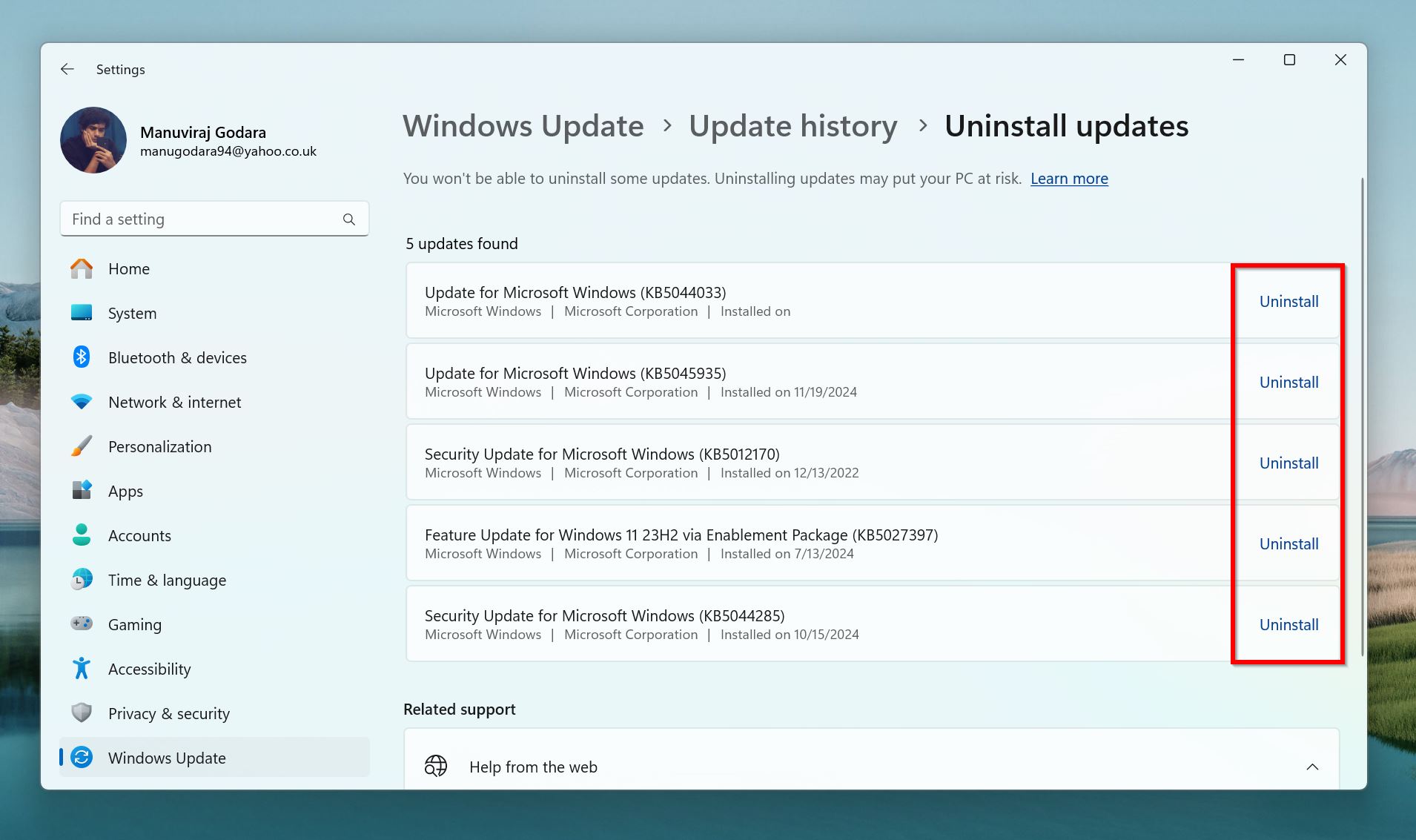The width and height of the screenshot is (1416, 840).
Task: Click the Manuviraj Godara account name
Action: (x=203, y=133)
